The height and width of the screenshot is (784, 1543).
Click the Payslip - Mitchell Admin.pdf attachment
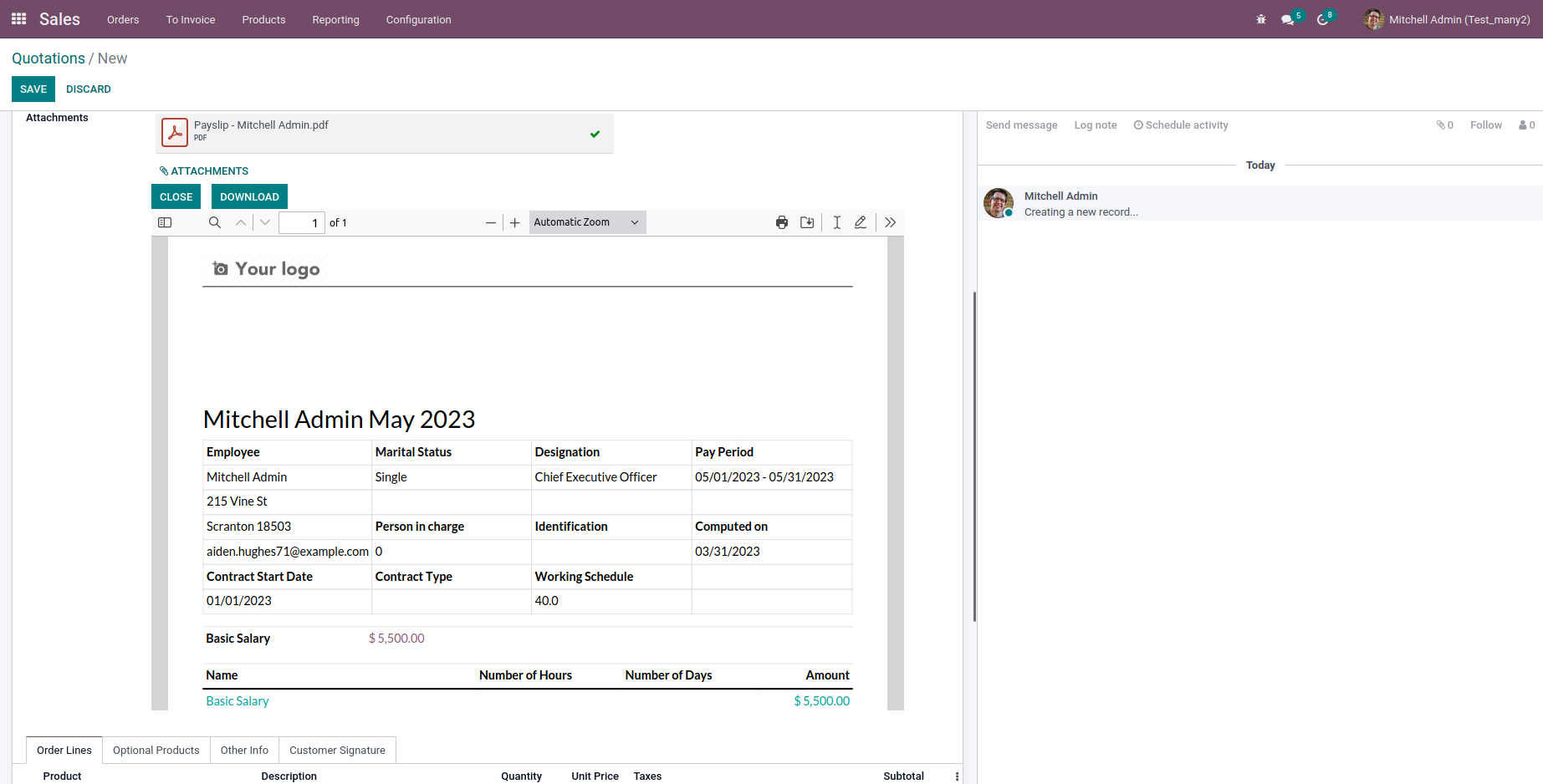click(x=261, y=125)
